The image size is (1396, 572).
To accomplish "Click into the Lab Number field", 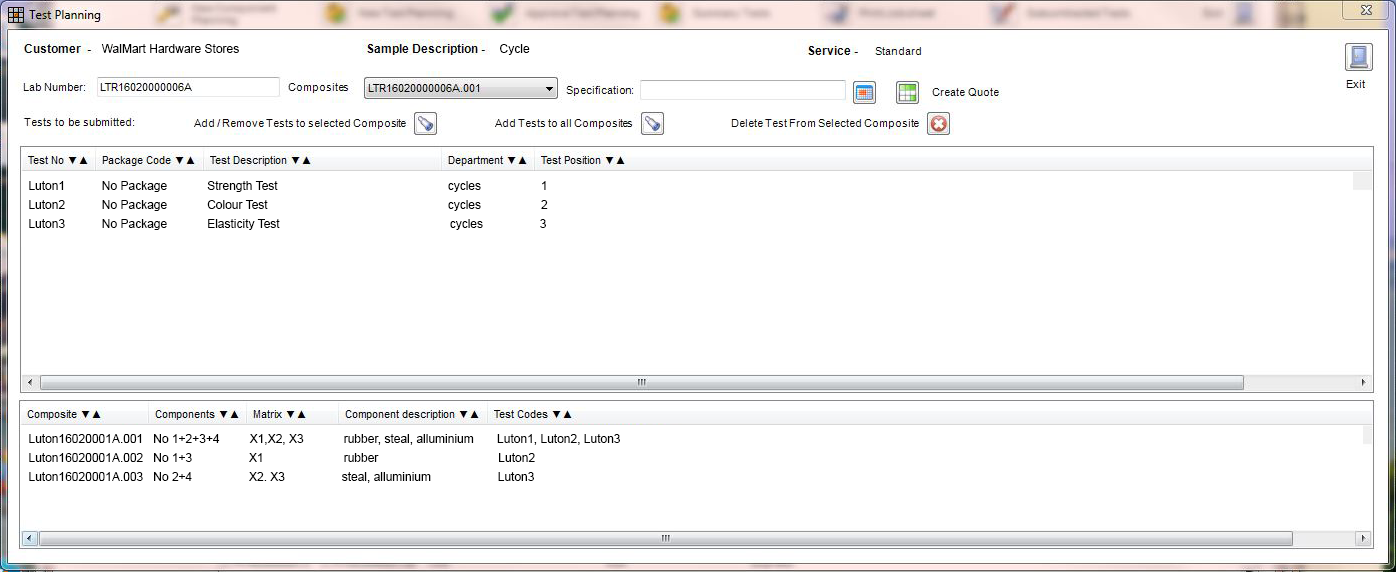I will point(188,88).
